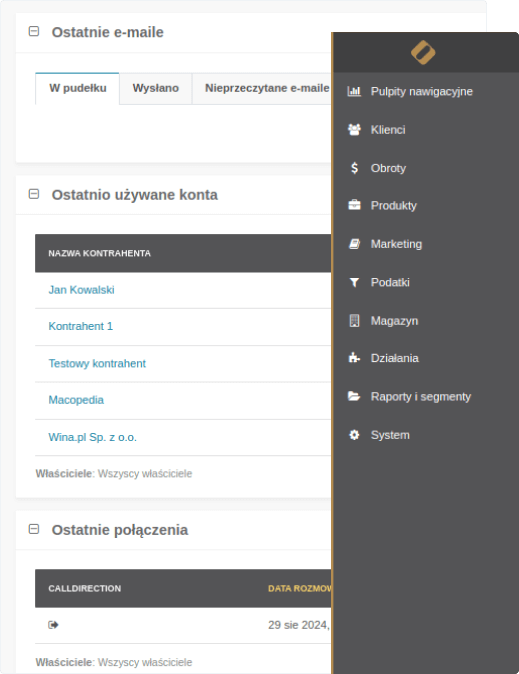Click the Ostatnie e-maile heading
This screenshot has height=674, width=519.
(107, 32)
